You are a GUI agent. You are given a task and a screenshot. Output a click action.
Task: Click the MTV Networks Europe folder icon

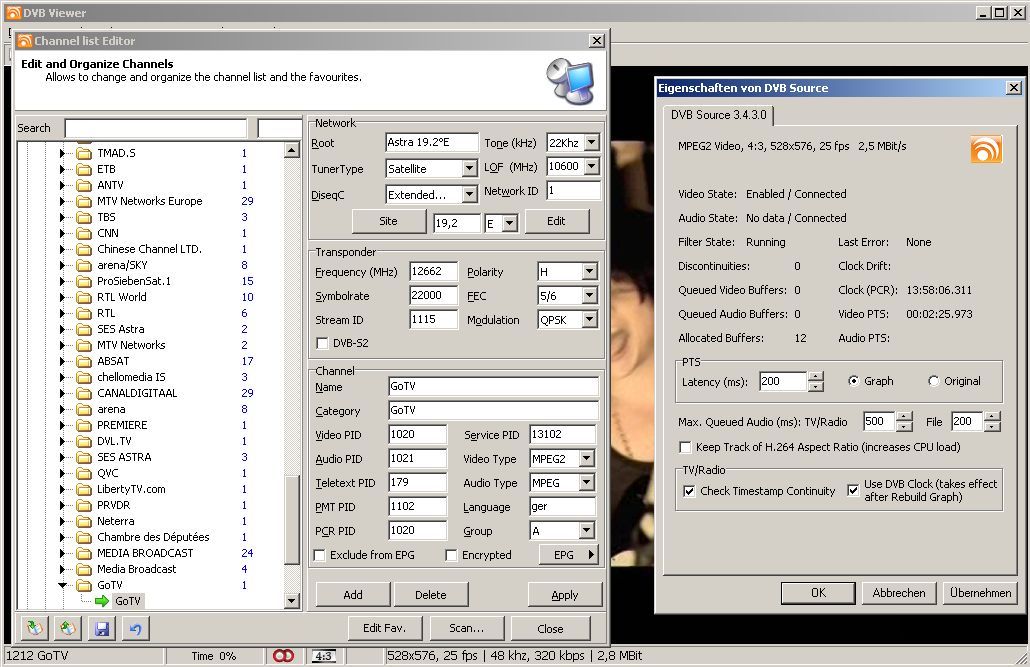[x=83, y=201]
